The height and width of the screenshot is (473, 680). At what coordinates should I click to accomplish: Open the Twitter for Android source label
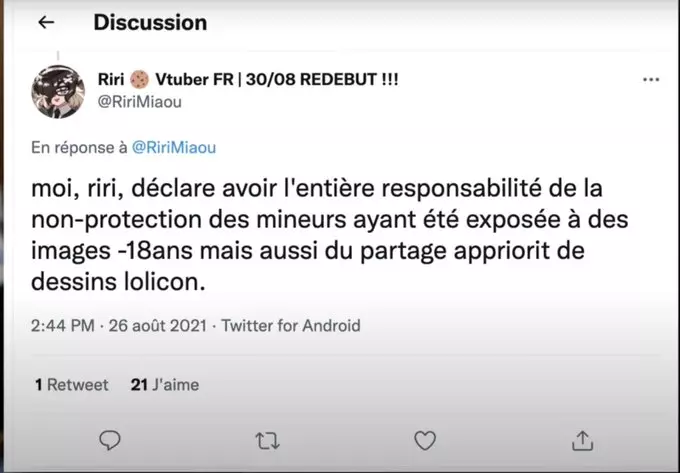(291, 326)
